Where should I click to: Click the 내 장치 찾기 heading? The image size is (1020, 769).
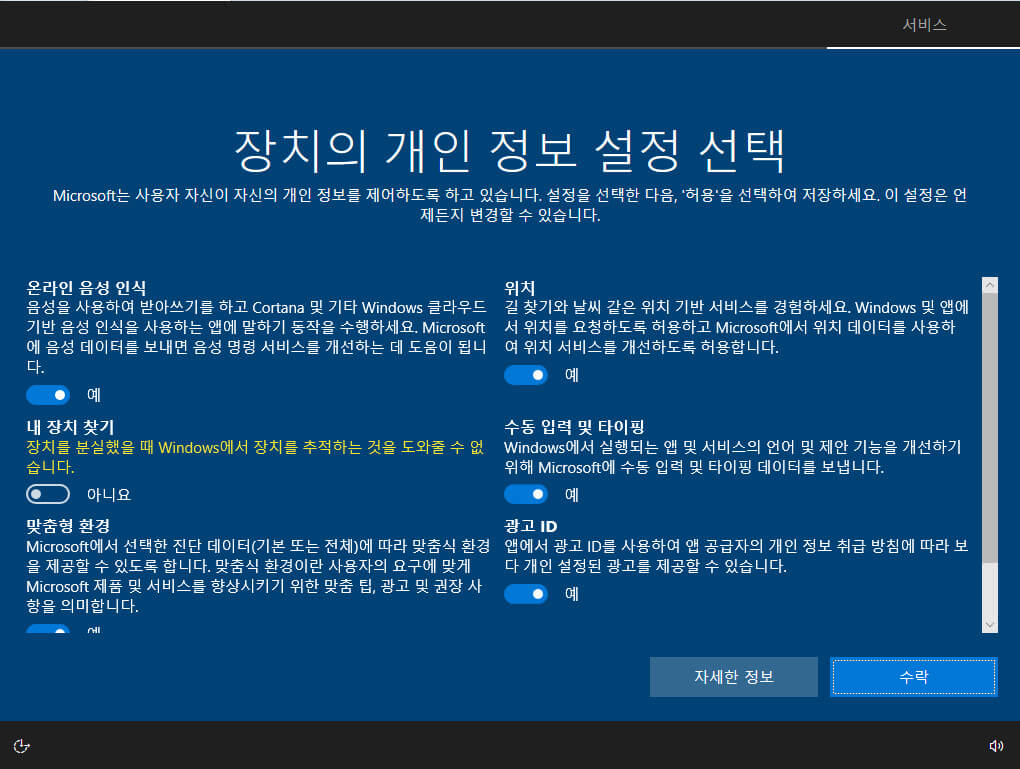70,427
